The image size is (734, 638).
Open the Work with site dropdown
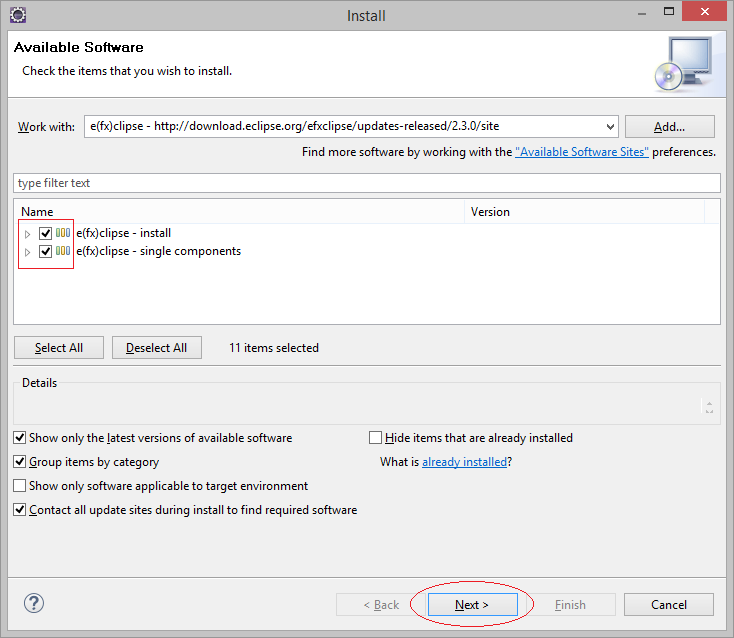pyautogui.click(x=610, y=127)
